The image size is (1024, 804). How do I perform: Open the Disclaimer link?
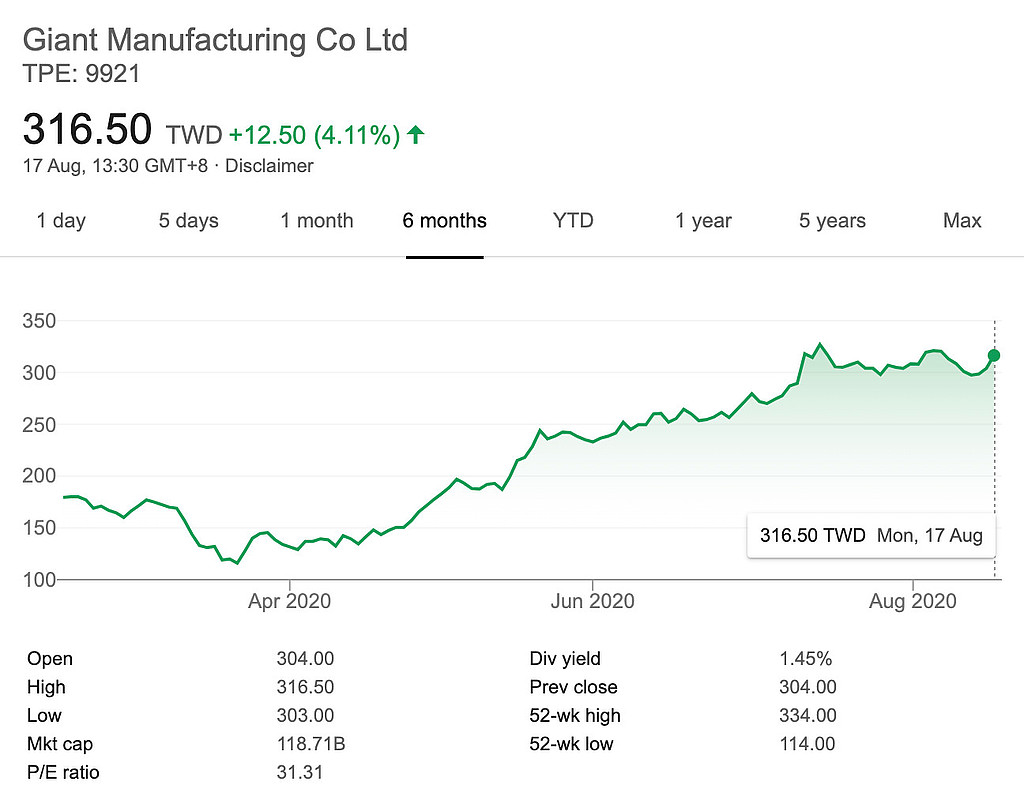click(x=269, y=166)
